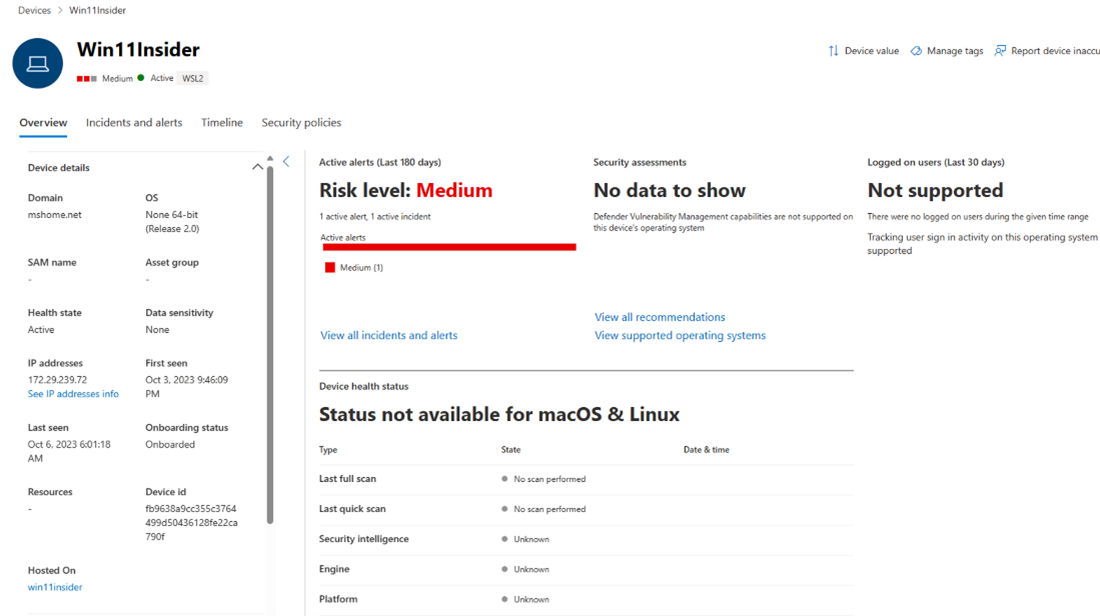Click the laptop device avatar icon
1100x616 pixels.
[x=38, y=63]
